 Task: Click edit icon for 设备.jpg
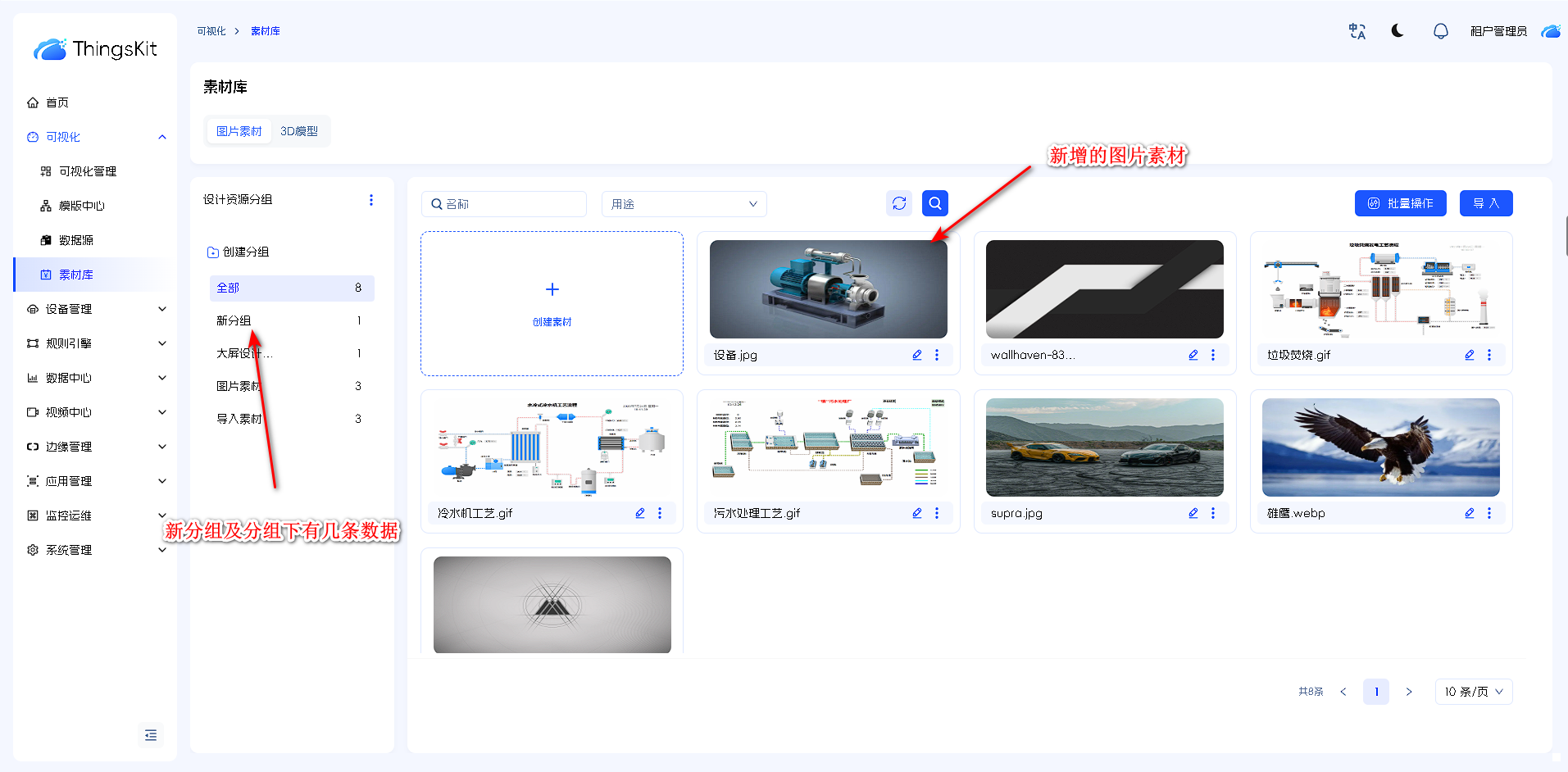(x=917, y=355)
